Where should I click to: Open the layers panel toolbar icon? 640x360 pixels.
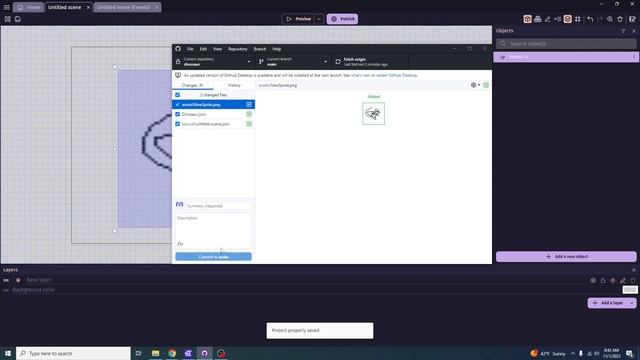tap(567, 19)
